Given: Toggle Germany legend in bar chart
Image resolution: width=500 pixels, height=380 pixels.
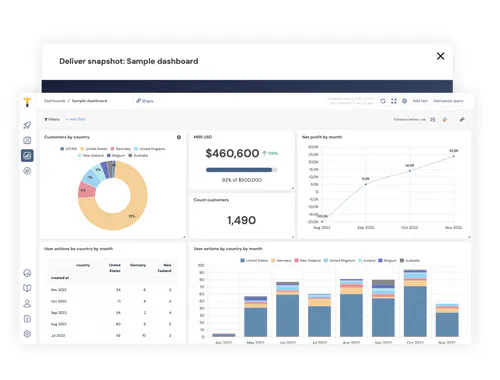Looking at the screenshot, I should [x=281, y=260].
